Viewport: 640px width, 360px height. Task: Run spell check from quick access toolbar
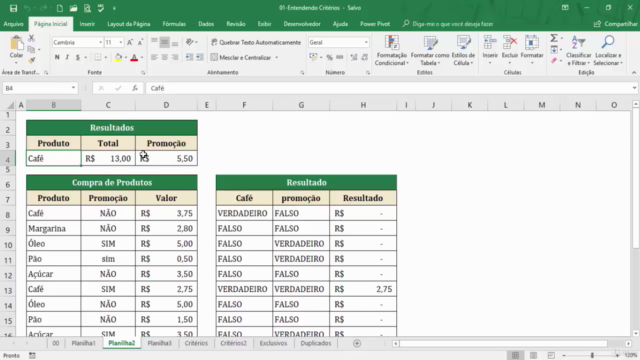(101, 8)
